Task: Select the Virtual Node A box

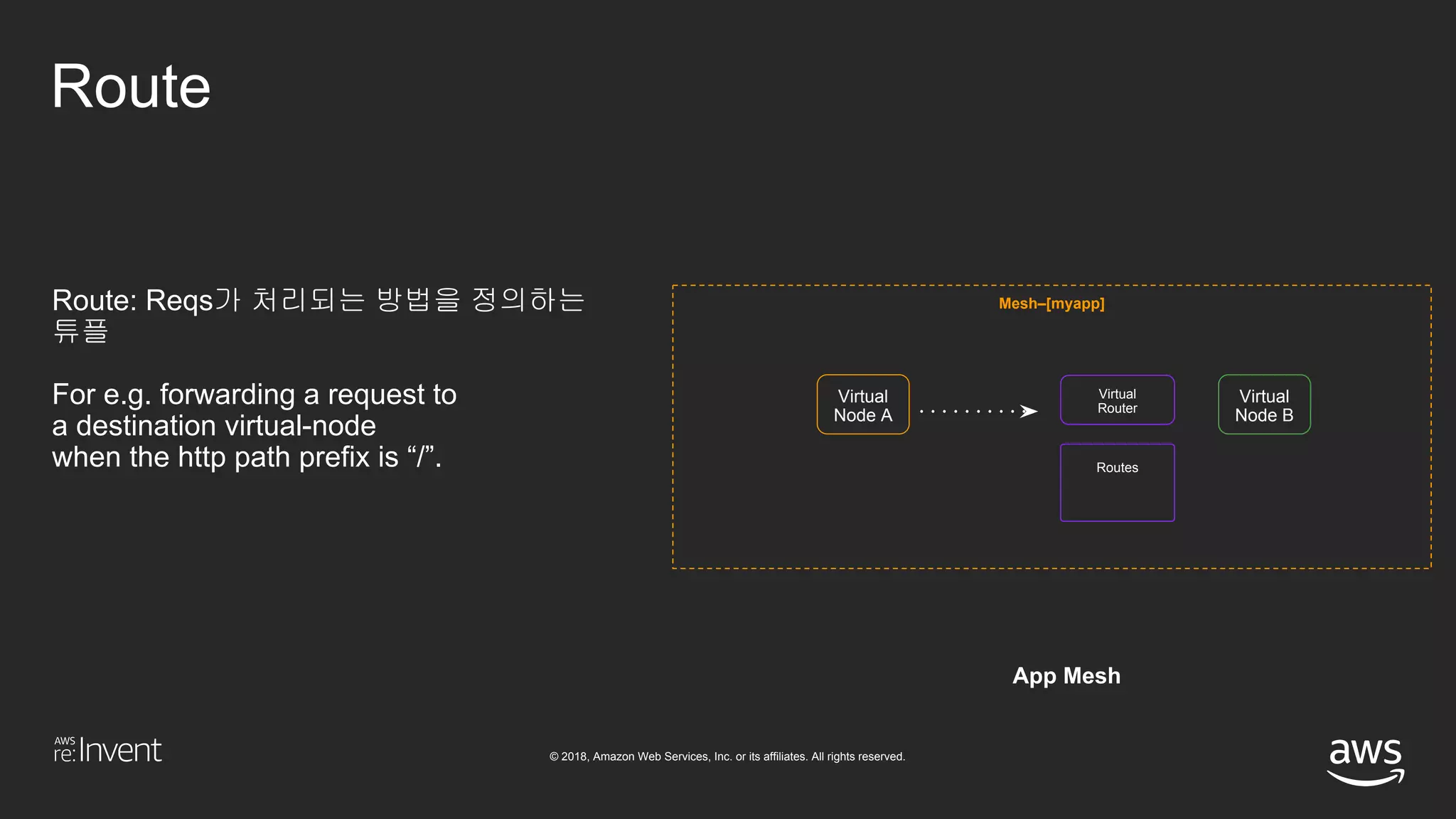Action: (x=862, y=405)
